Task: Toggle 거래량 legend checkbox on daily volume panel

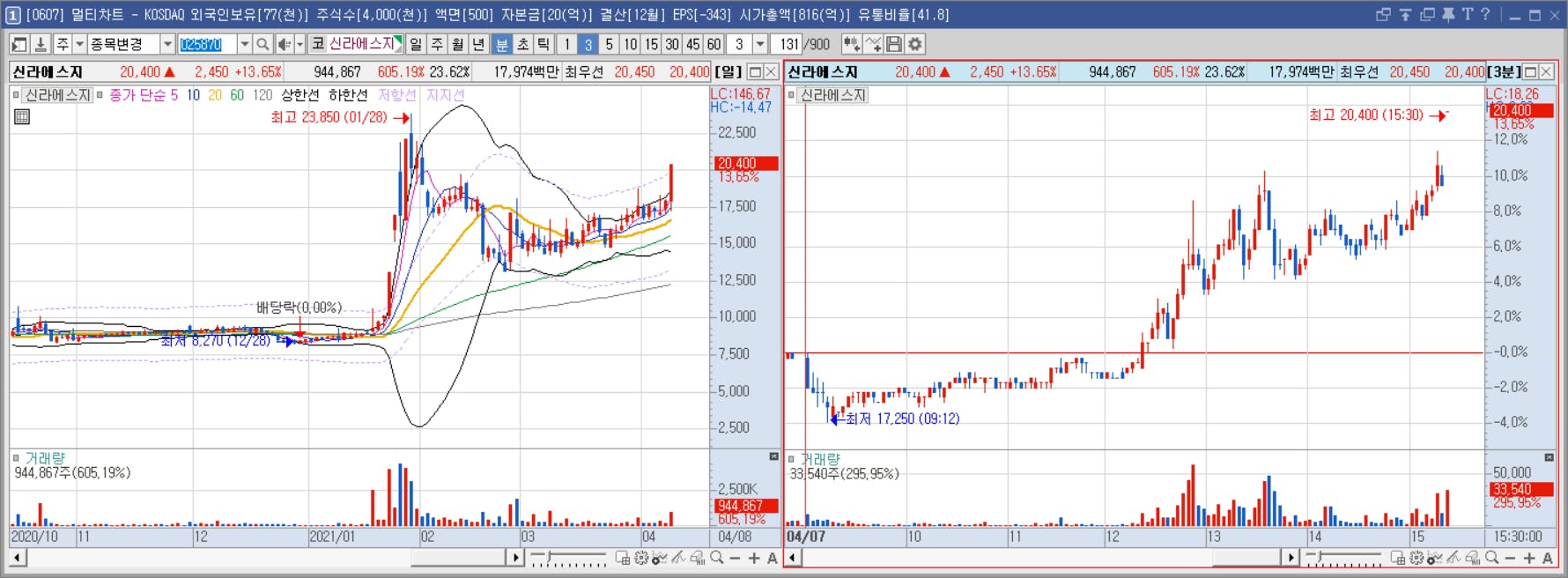Action: tap(16, 458)
